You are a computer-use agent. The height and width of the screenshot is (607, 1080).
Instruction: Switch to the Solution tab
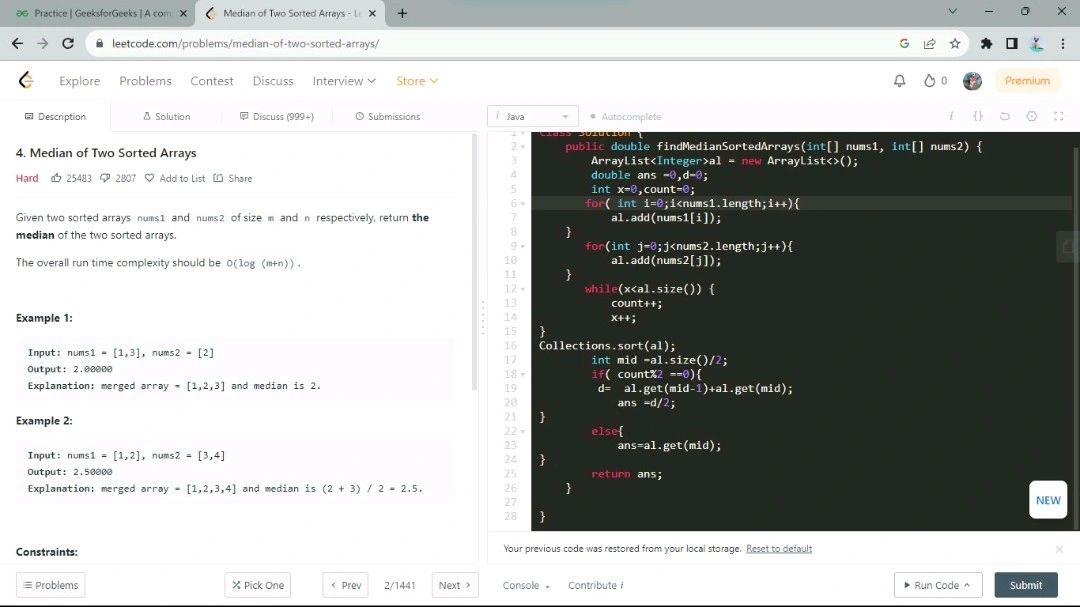166,116
